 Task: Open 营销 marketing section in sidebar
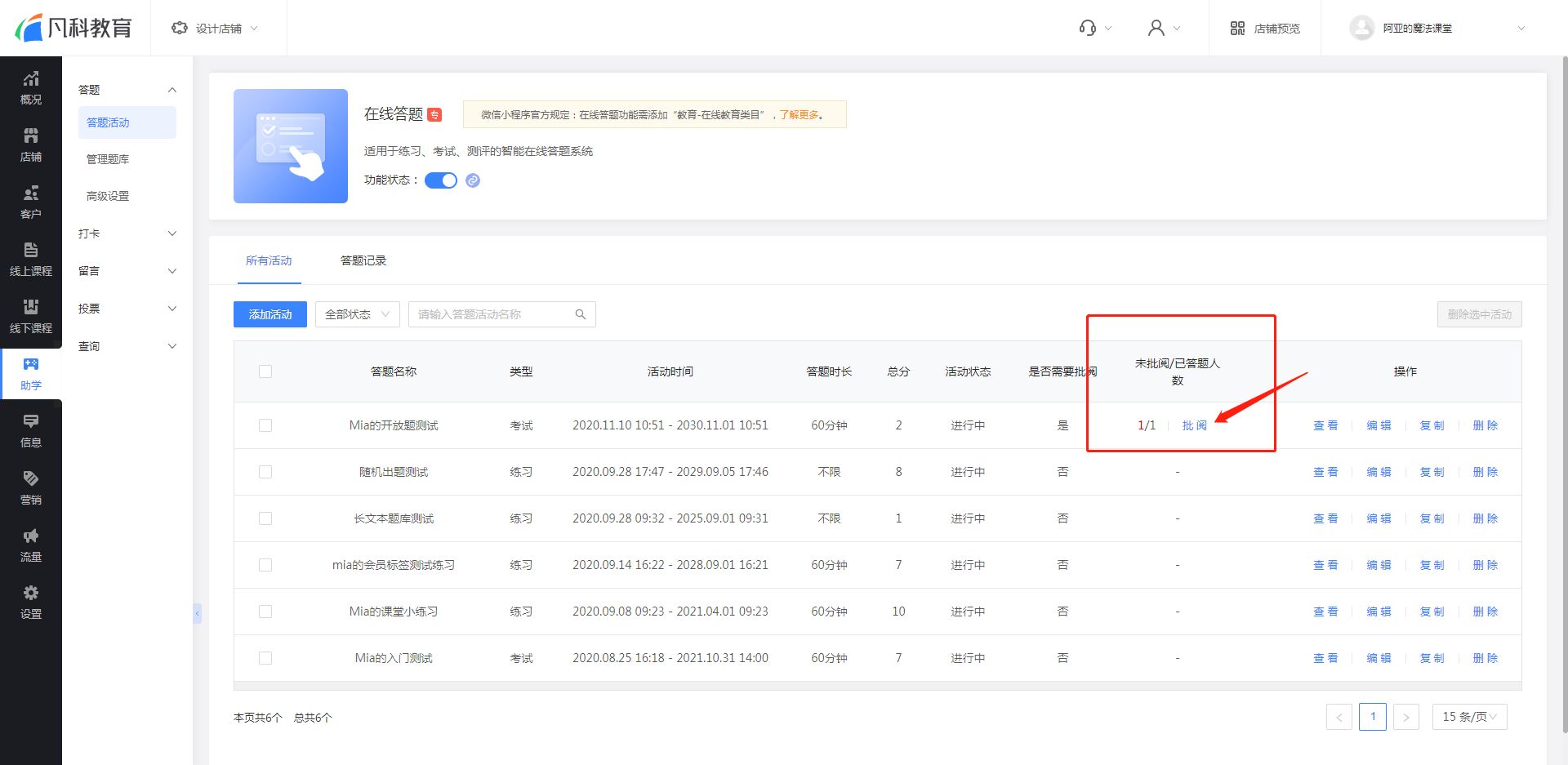click(x=31, y=488)
